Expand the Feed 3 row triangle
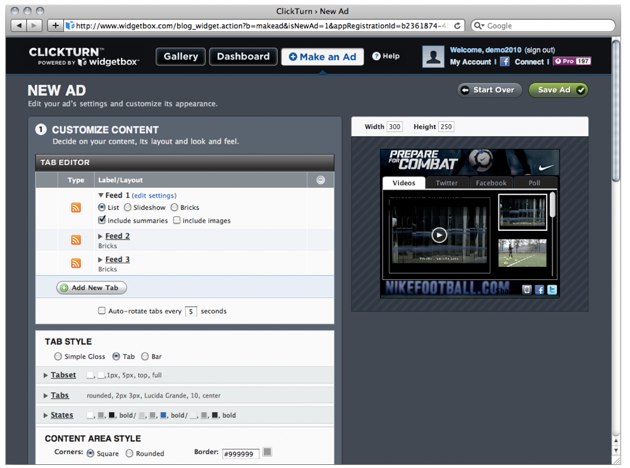The width and height of the screenshot is (630, 468). [x=100, y=260]
